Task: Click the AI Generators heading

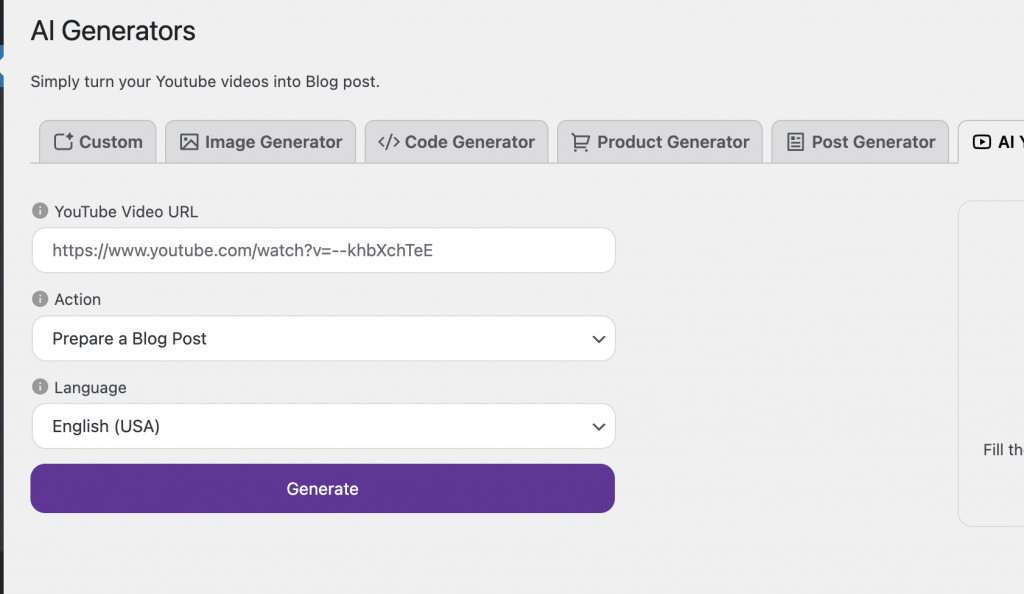Action: tap(113, 31)
